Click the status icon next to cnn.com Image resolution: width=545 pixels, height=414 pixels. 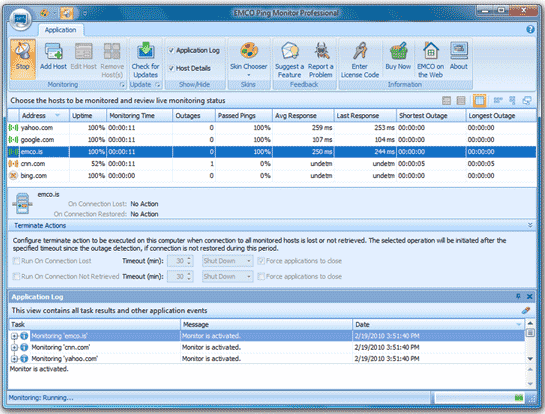pyautogui.click(x=13, y=164)
